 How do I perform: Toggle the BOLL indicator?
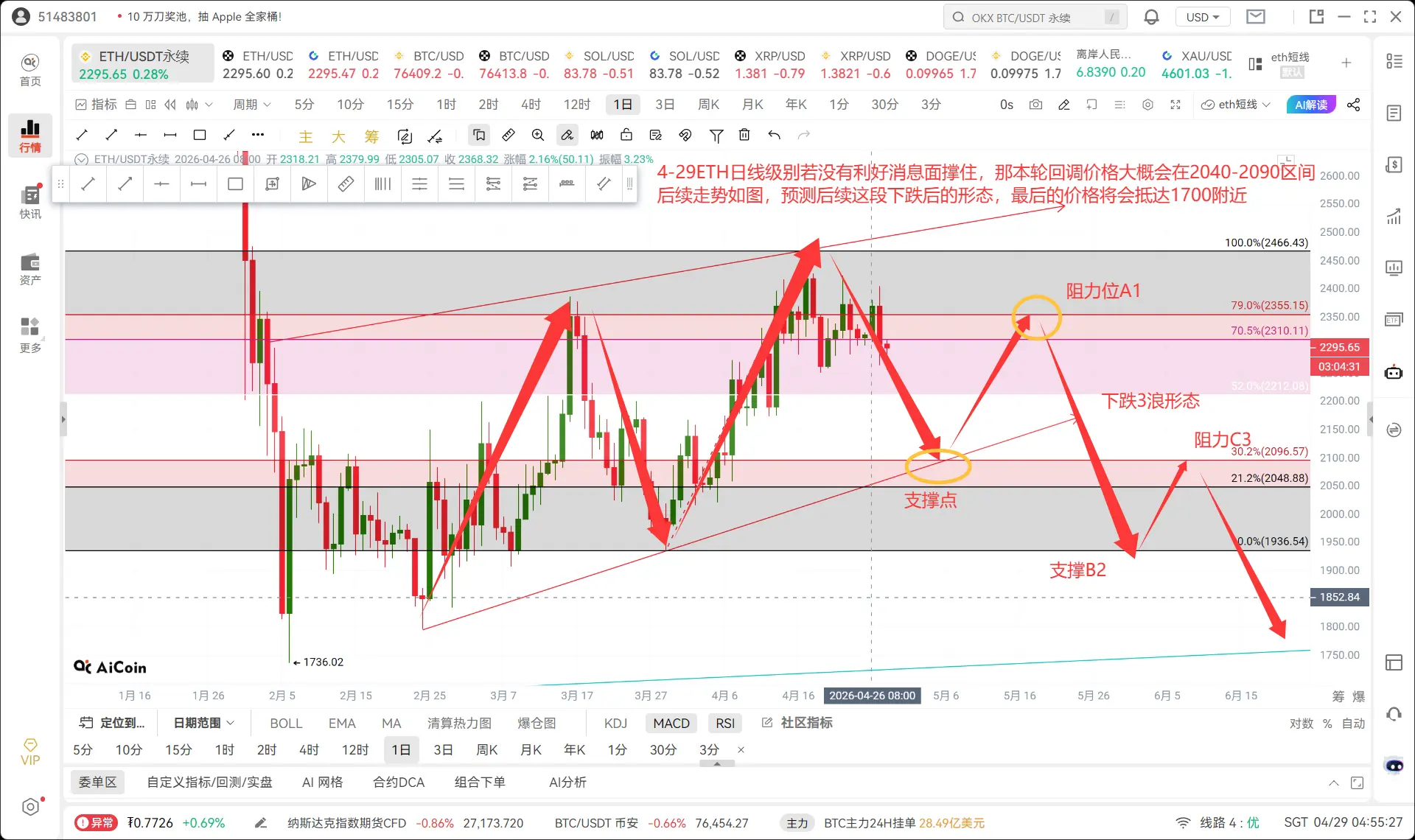coord(286,723)
